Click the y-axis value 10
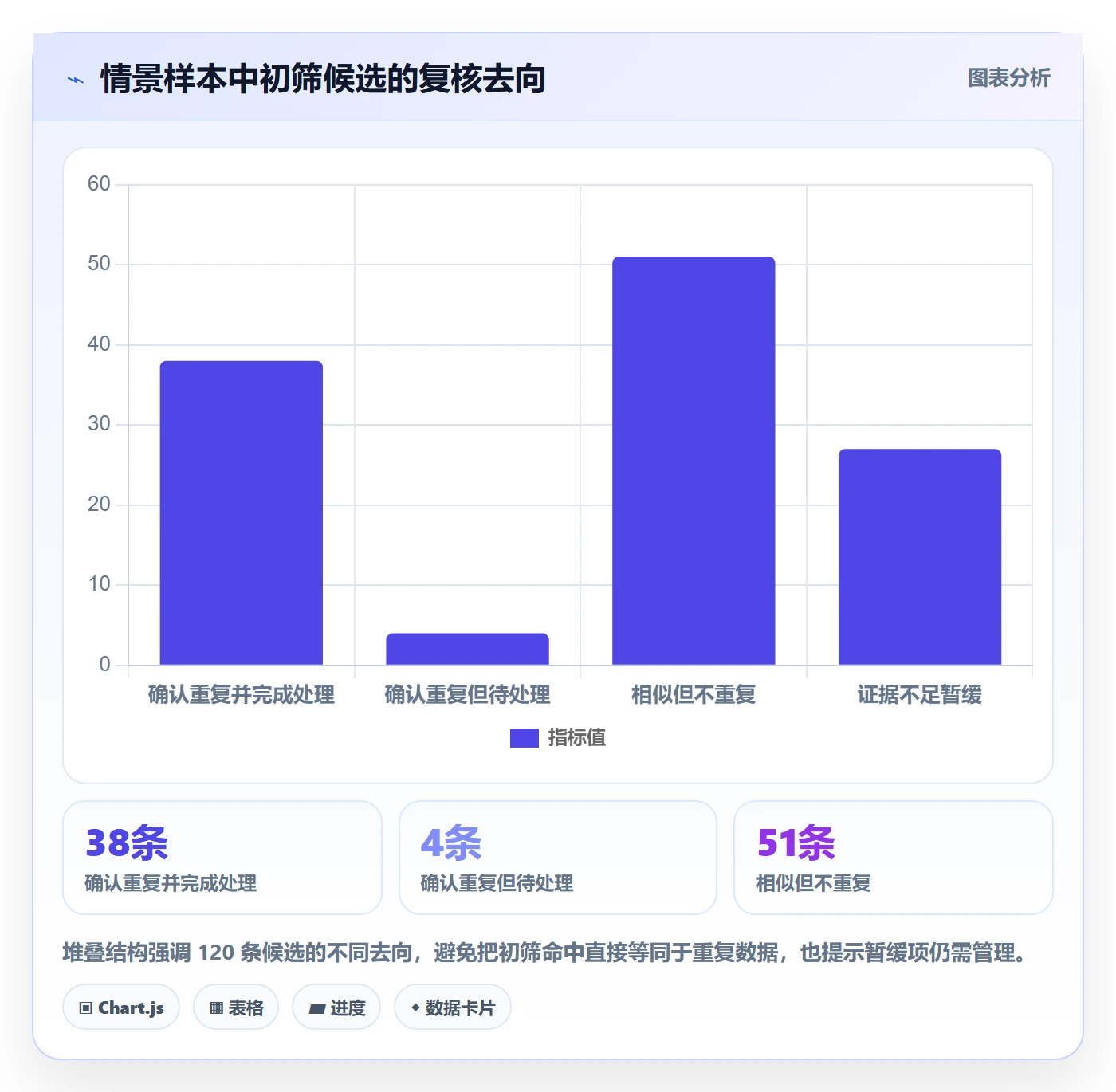The image size is (1116, 1092). coord(99,584)
